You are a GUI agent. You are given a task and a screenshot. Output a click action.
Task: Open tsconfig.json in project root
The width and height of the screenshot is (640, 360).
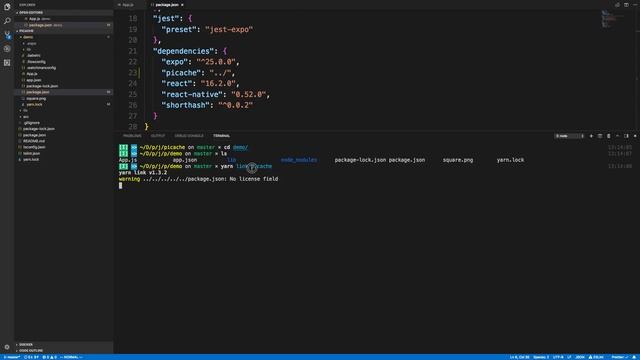[34, 147]
